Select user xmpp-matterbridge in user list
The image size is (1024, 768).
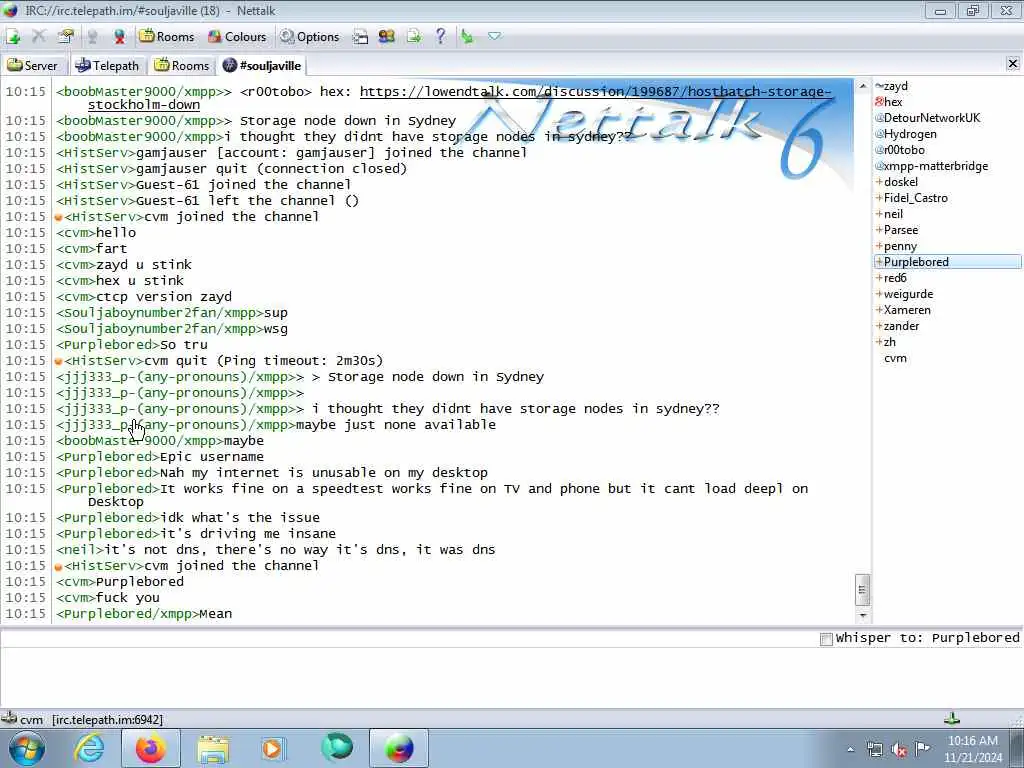click(x=935, y=166)
